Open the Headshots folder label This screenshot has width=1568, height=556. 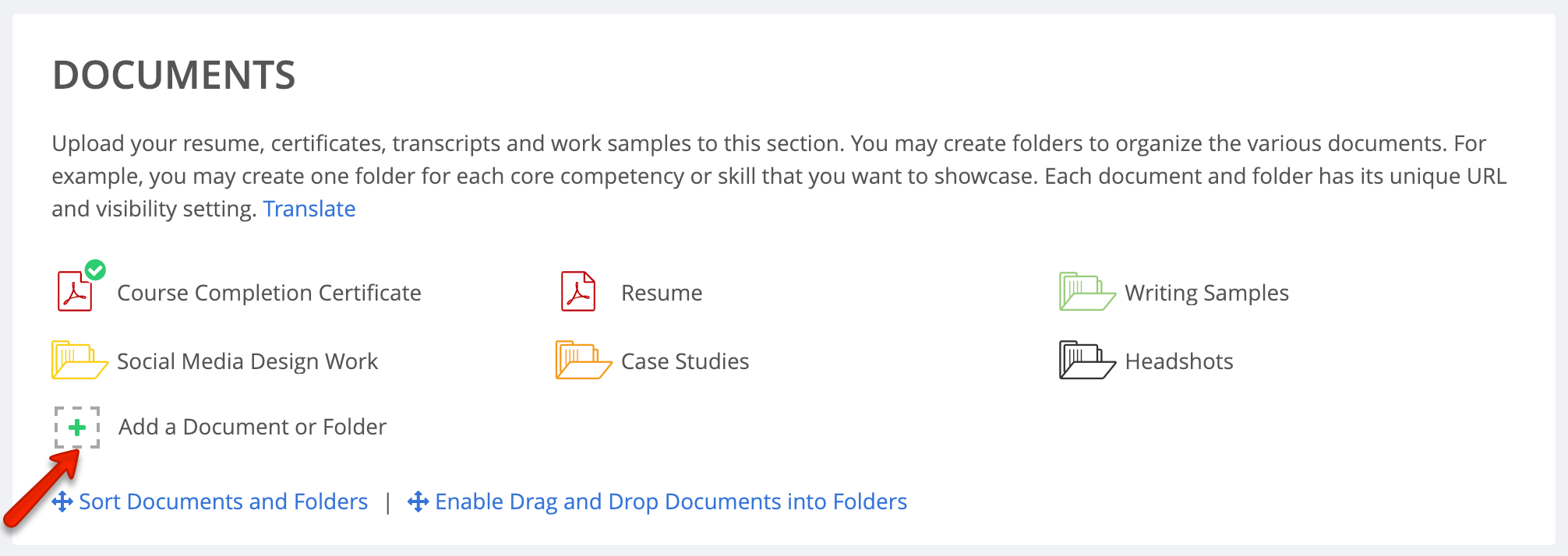1179,361
